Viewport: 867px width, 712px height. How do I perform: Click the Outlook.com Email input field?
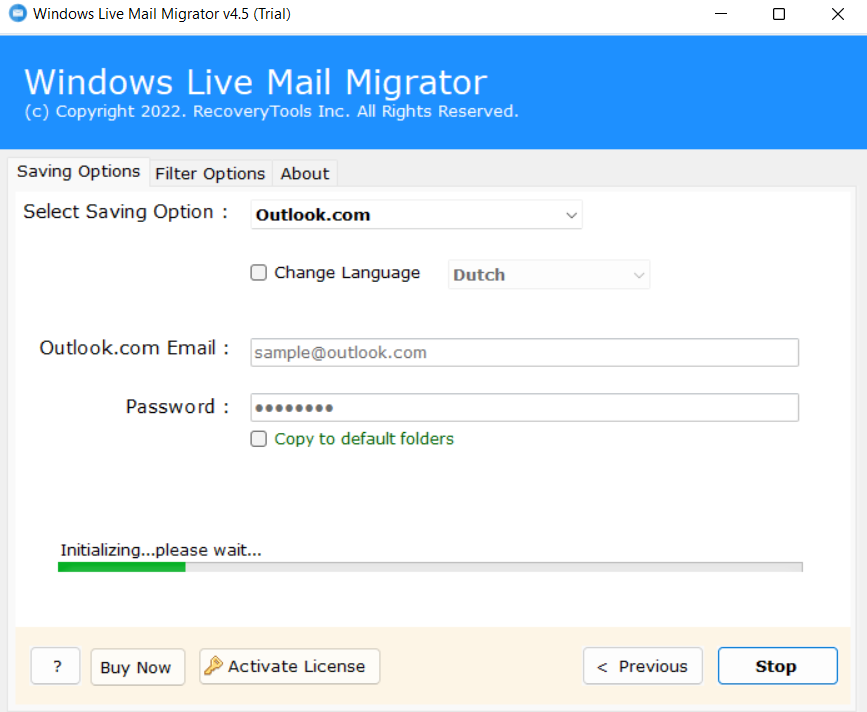point(524,353)
